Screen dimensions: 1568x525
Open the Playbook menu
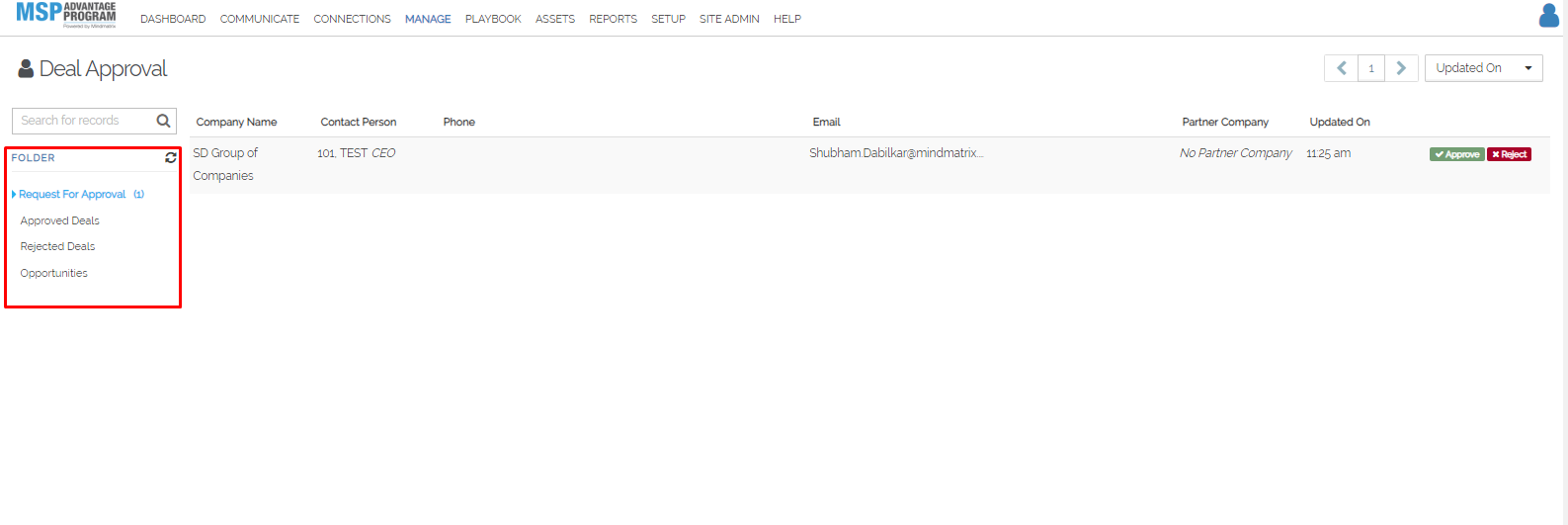coord(493,19)
